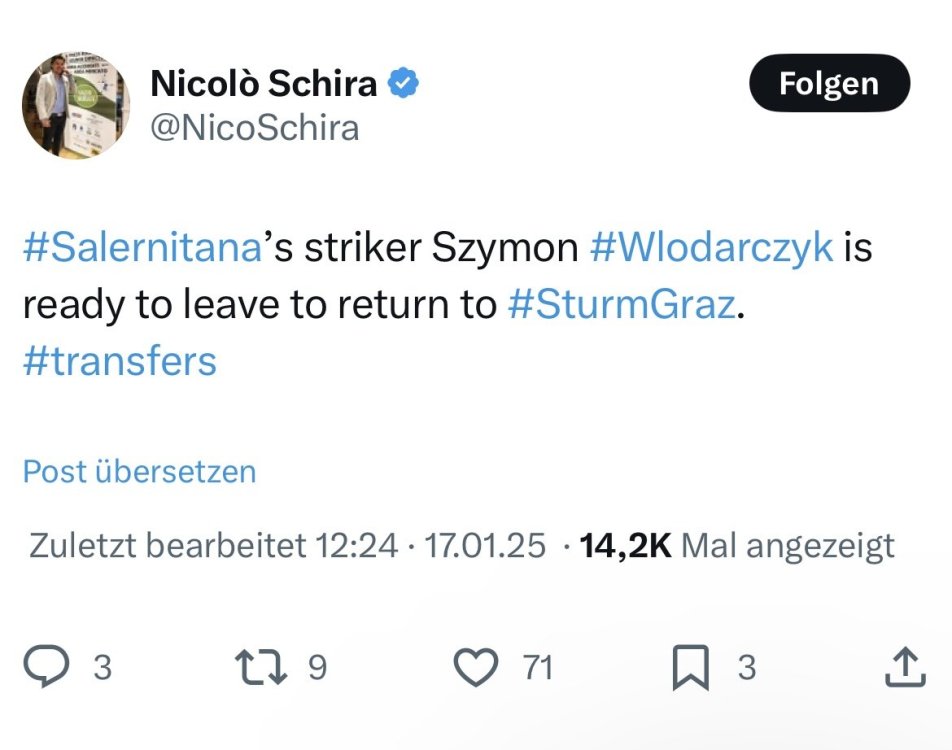Repost the tweet using the retweet icon
The image size is (952, 750).
tap(259, 668)
